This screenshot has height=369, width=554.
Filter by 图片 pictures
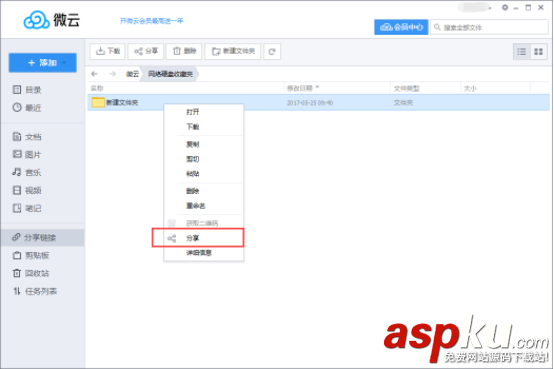click(27, 154)
